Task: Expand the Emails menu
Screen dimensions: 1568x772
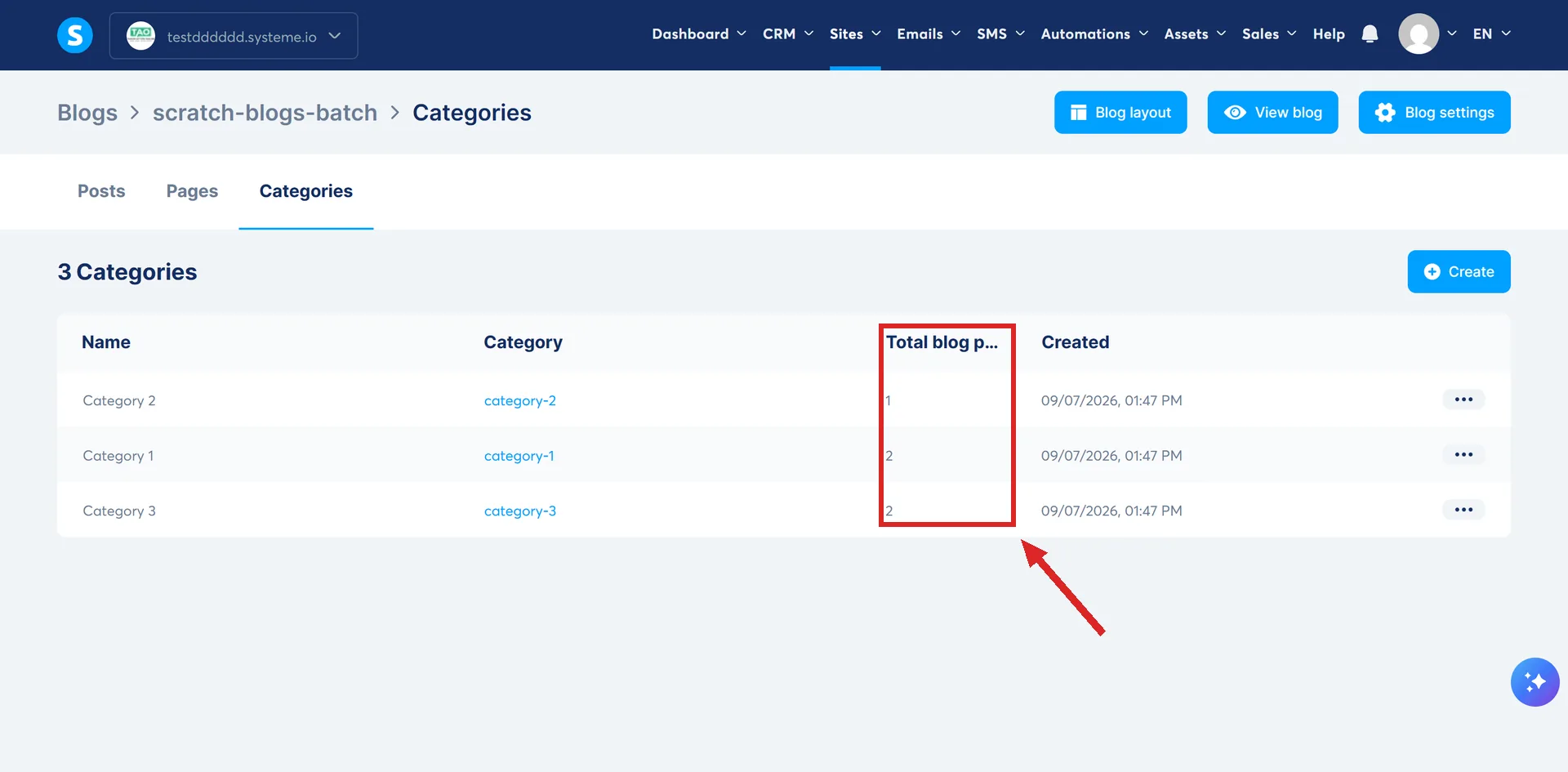Action: [929, 34]
